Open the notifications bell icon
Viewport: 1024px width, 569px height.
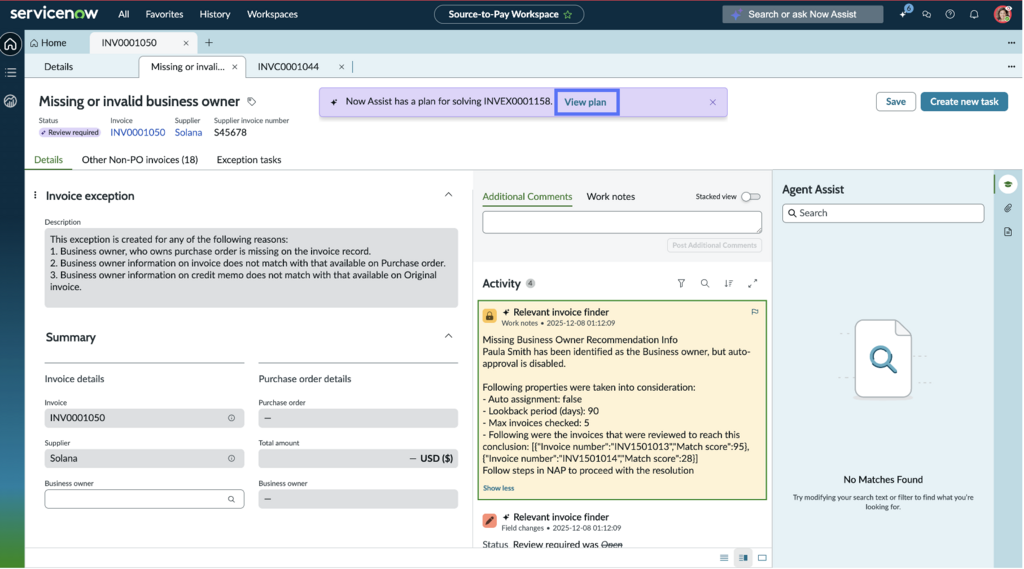[974, 14]
